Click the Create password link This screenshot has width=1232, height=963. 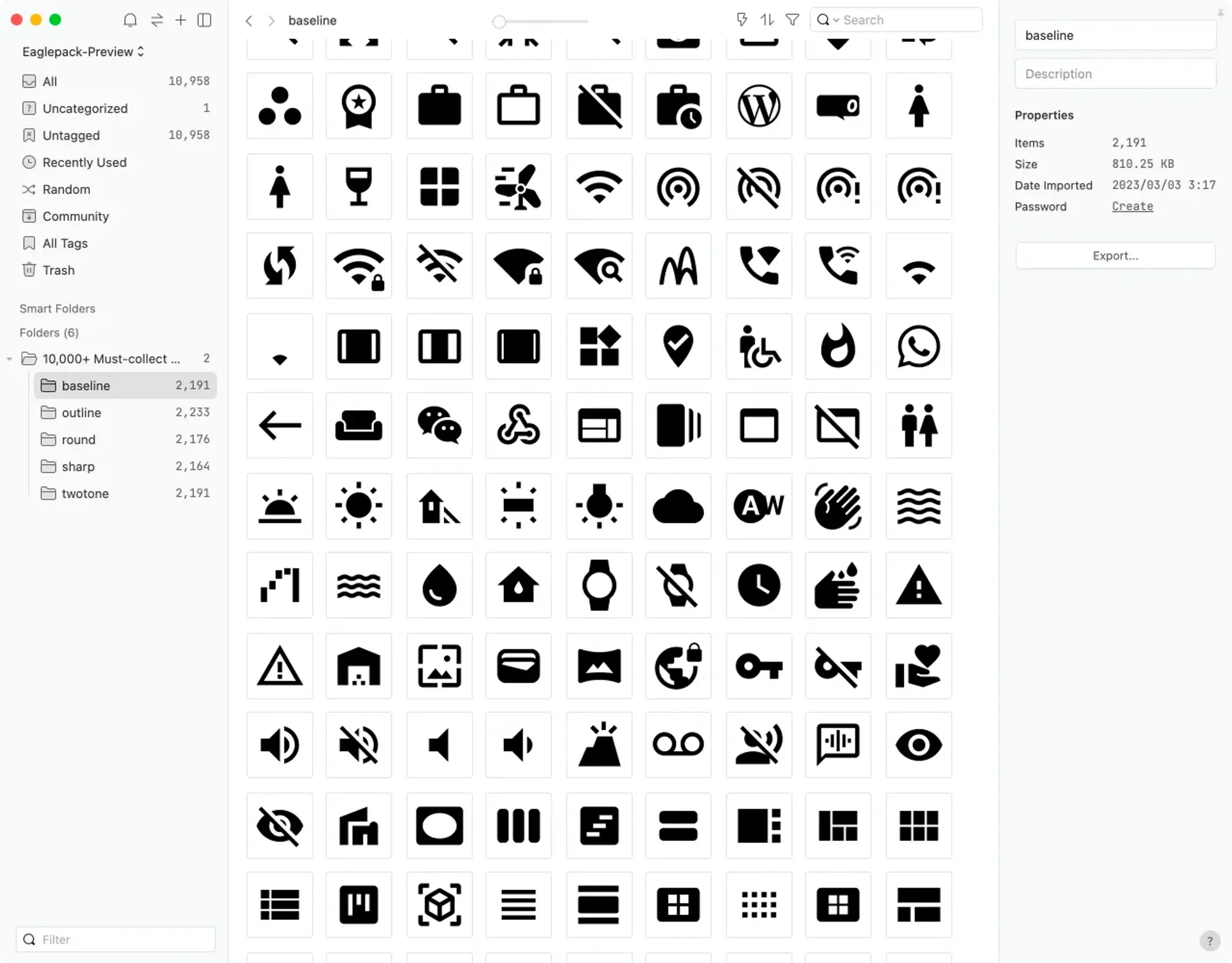pyautogui.click(x=1132, y=206)
